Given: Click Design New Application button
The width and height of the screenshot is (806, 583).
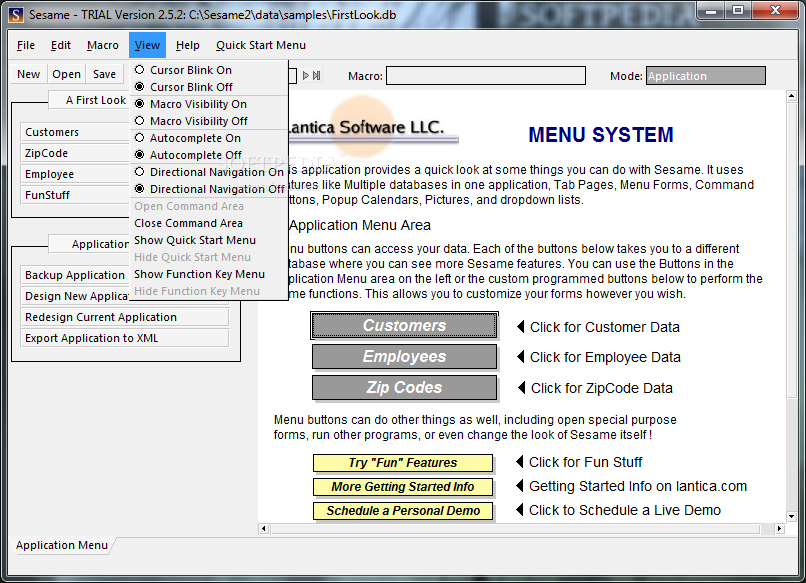Looking at the screenshot, I should point(75,296).
